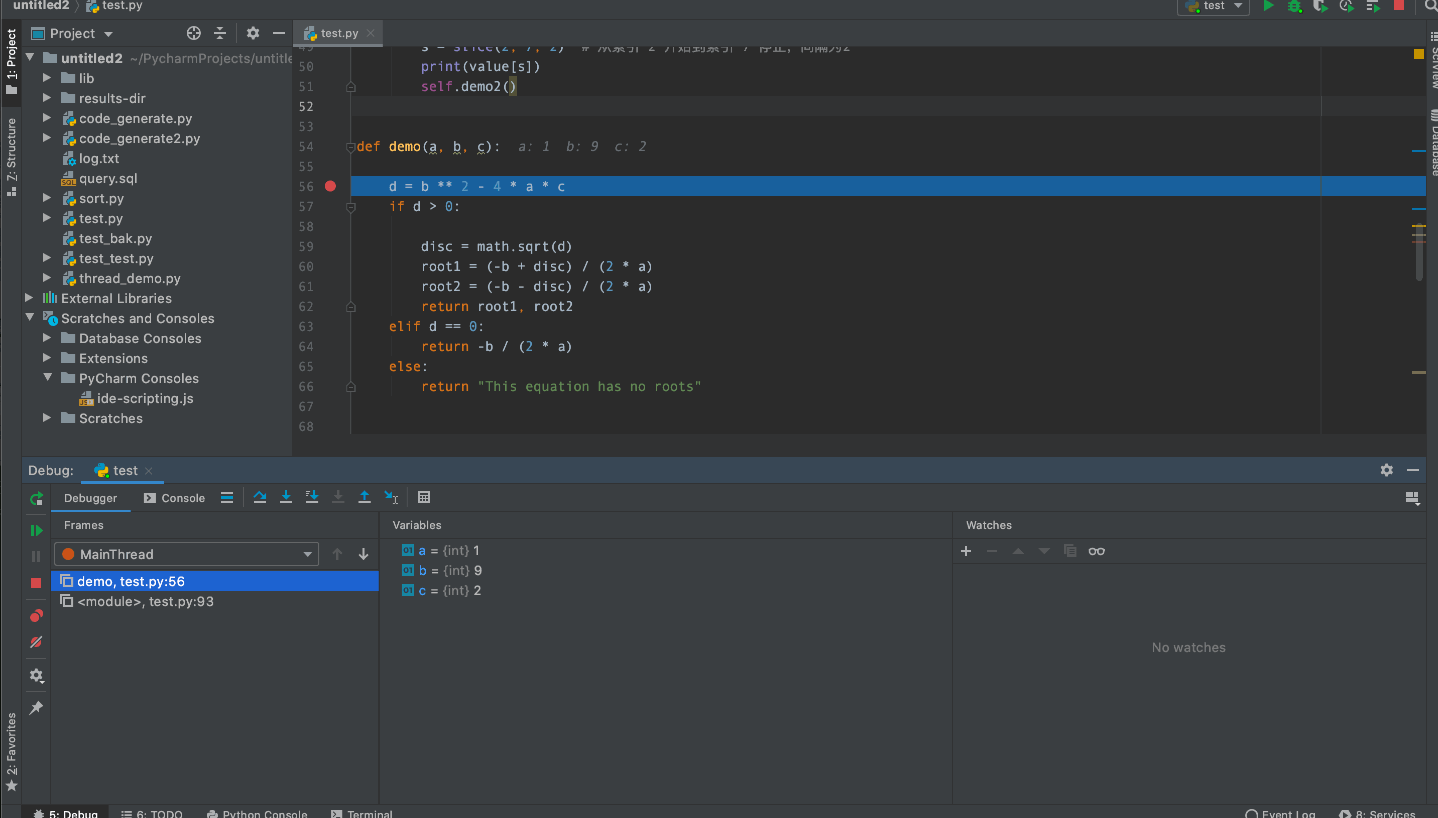Open Services tool window
Screen dimensions: 1438x818
1377,814
